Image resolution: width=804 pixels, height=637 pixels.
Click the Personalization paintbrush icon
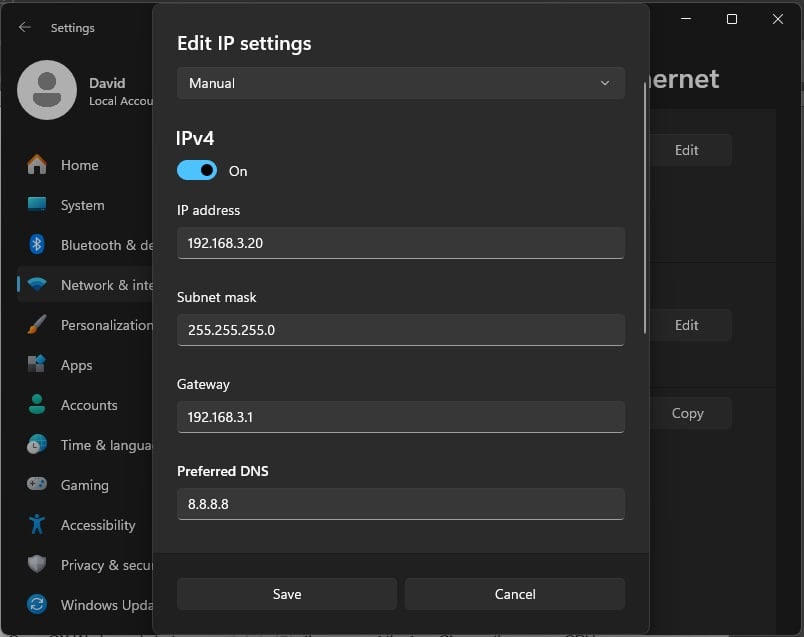(37, 325)
